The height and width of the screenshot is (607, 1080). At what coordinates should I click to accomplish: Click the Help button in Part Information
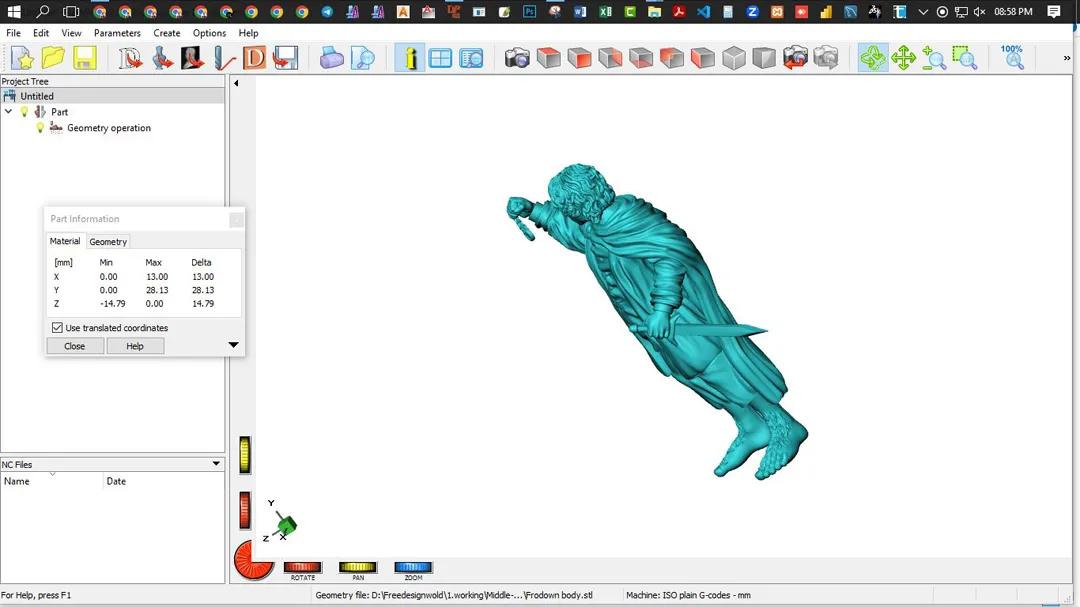(135, 346)
